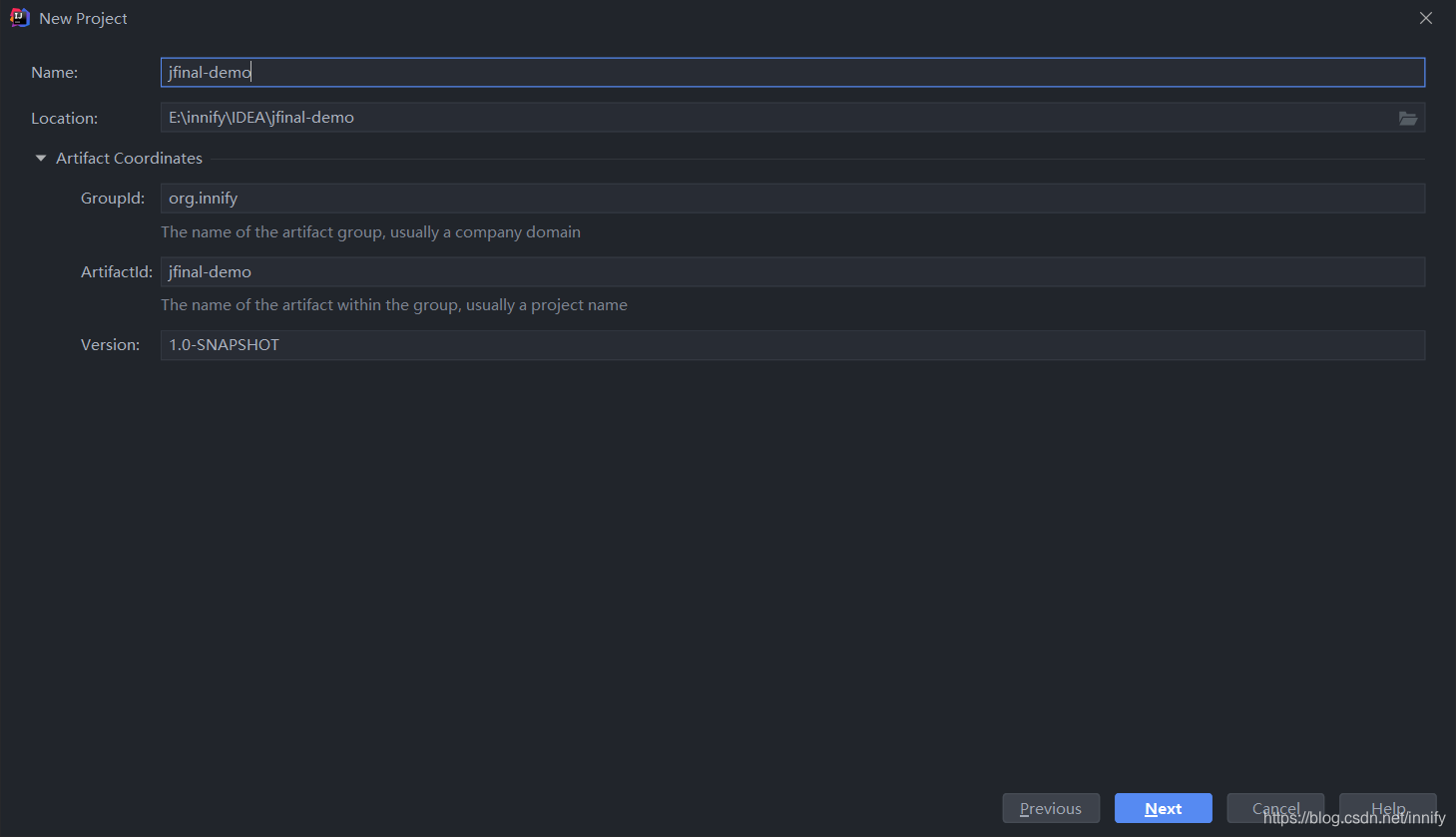The width and height of the screenshot is (1456, 837).
Task: Cancel the New Project wizard
Action: 1275,808
